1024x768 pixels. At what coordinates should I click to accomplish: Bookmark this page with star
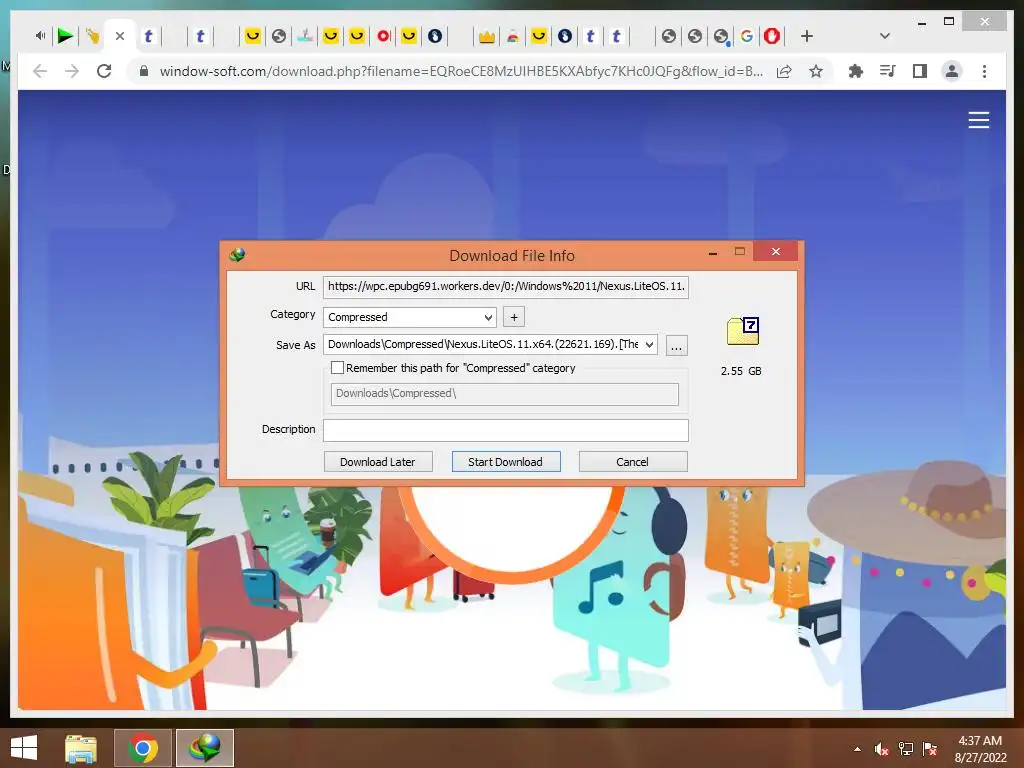coord(816,71)
